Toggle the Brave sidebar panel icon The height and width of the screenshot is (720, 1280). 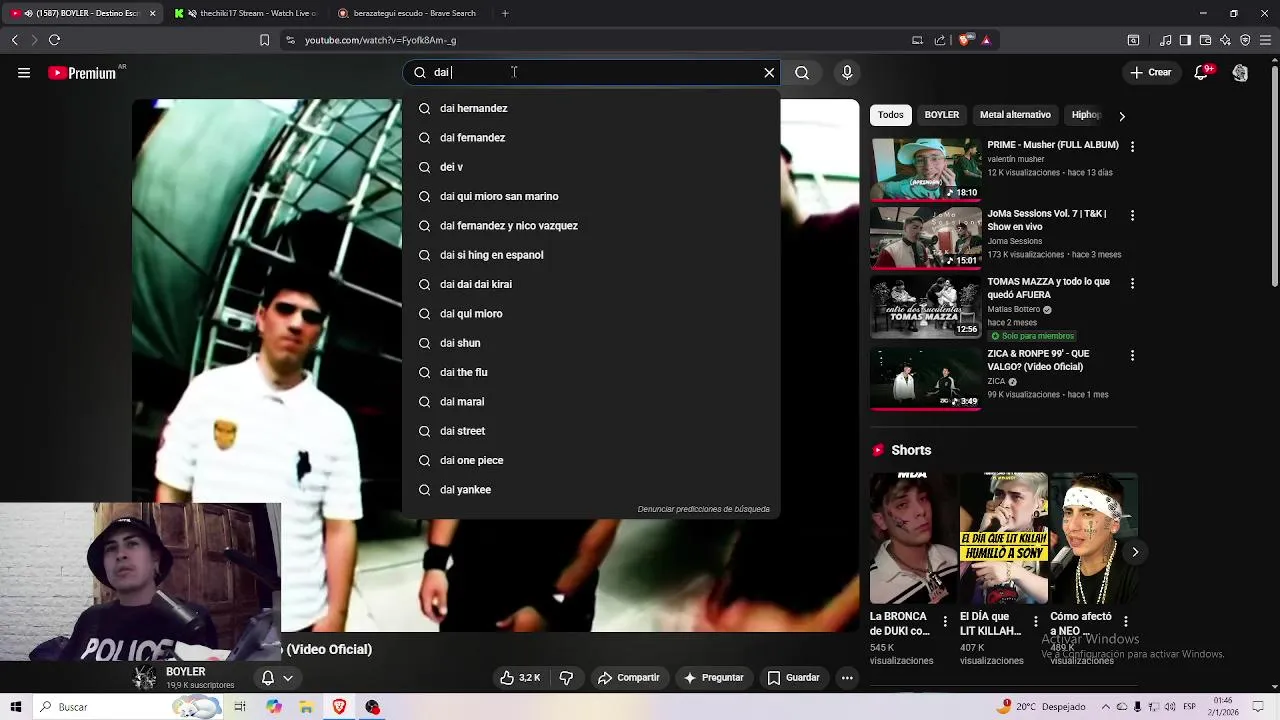click(x=1185, y=40)
